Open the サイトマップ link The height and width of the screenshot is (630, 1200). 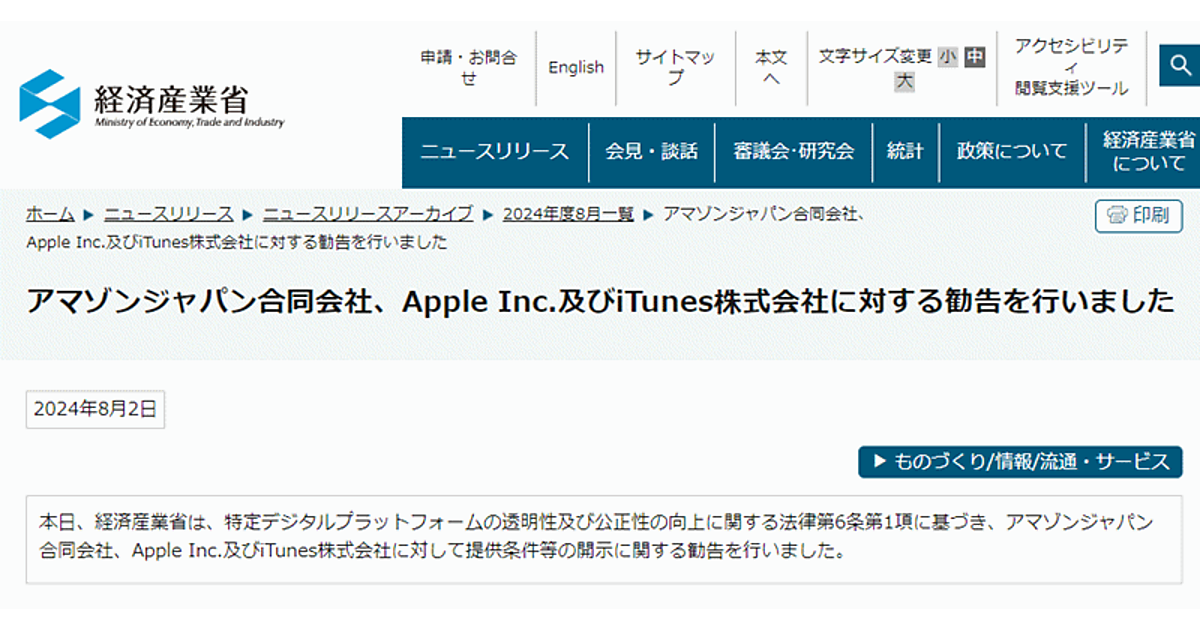[675, 68]
